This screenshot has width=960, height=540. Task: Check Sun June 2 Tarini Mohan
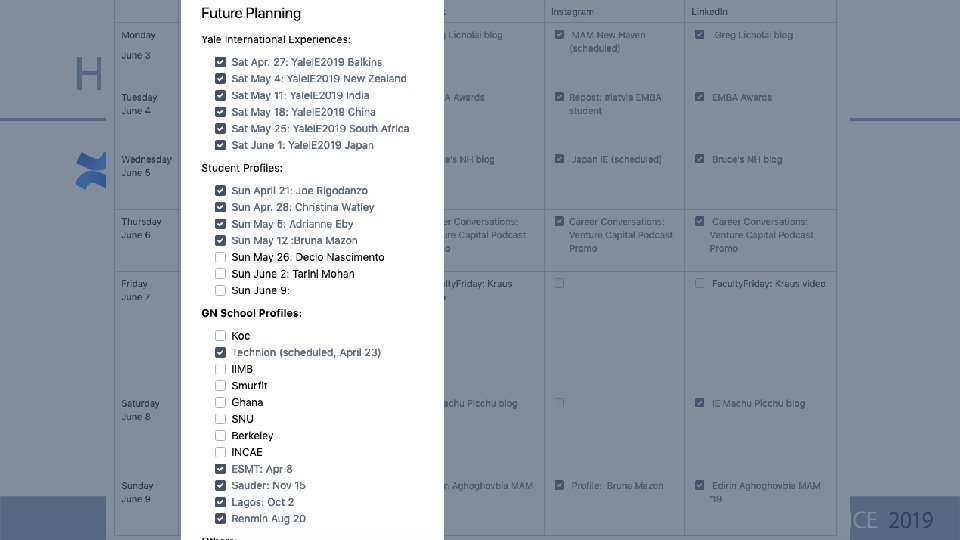220,274
